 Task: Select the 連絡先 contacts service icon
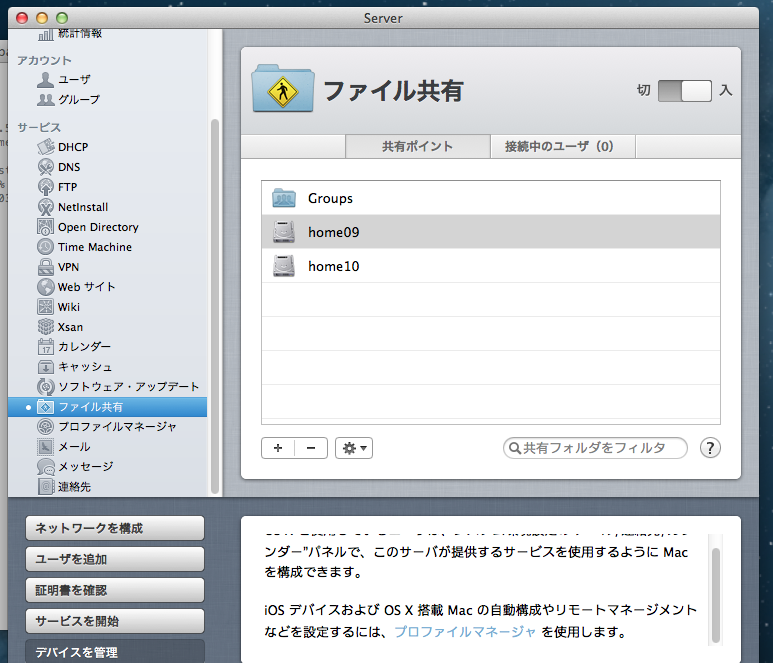pyautogui.click(x=45, y=487)
